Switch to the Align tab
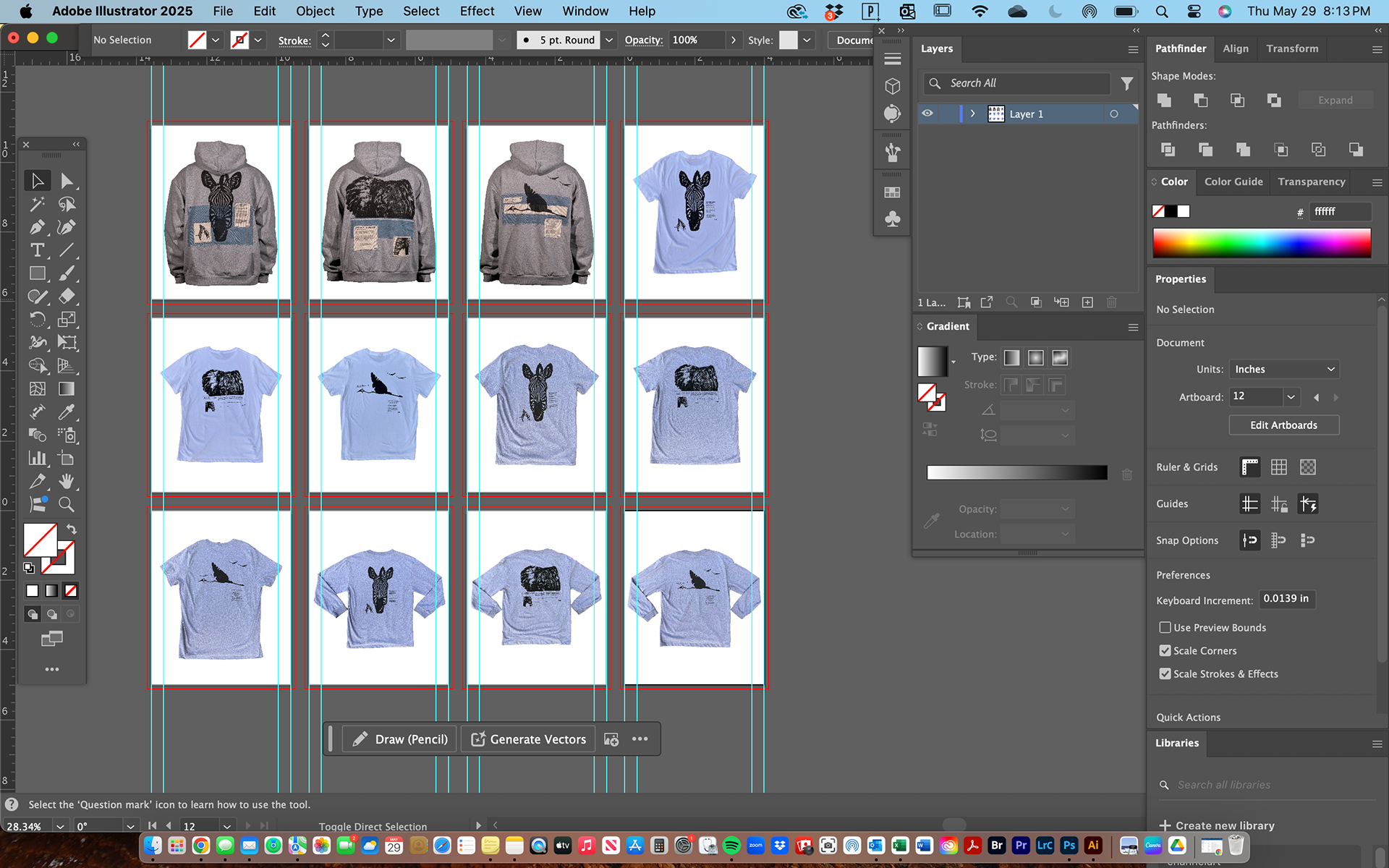 tap(1235, 48)
